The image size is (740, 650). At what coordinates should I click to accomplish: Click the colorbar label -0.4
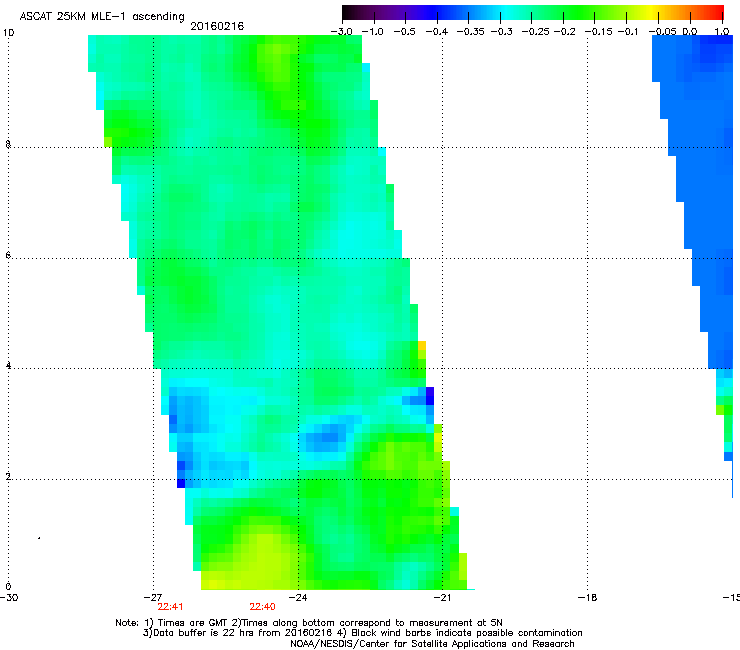tap(437, 32)
